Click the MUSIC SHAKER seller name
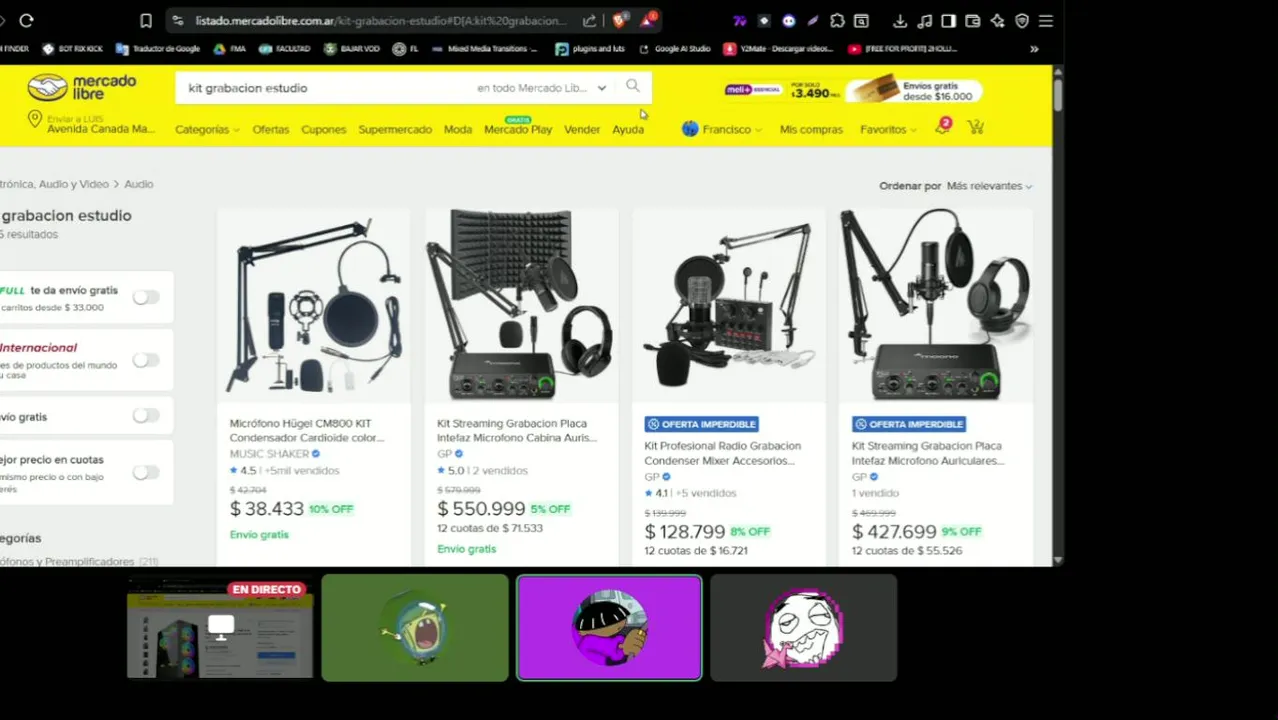This screenshot has height=720, width=1278. coord(269,454)
